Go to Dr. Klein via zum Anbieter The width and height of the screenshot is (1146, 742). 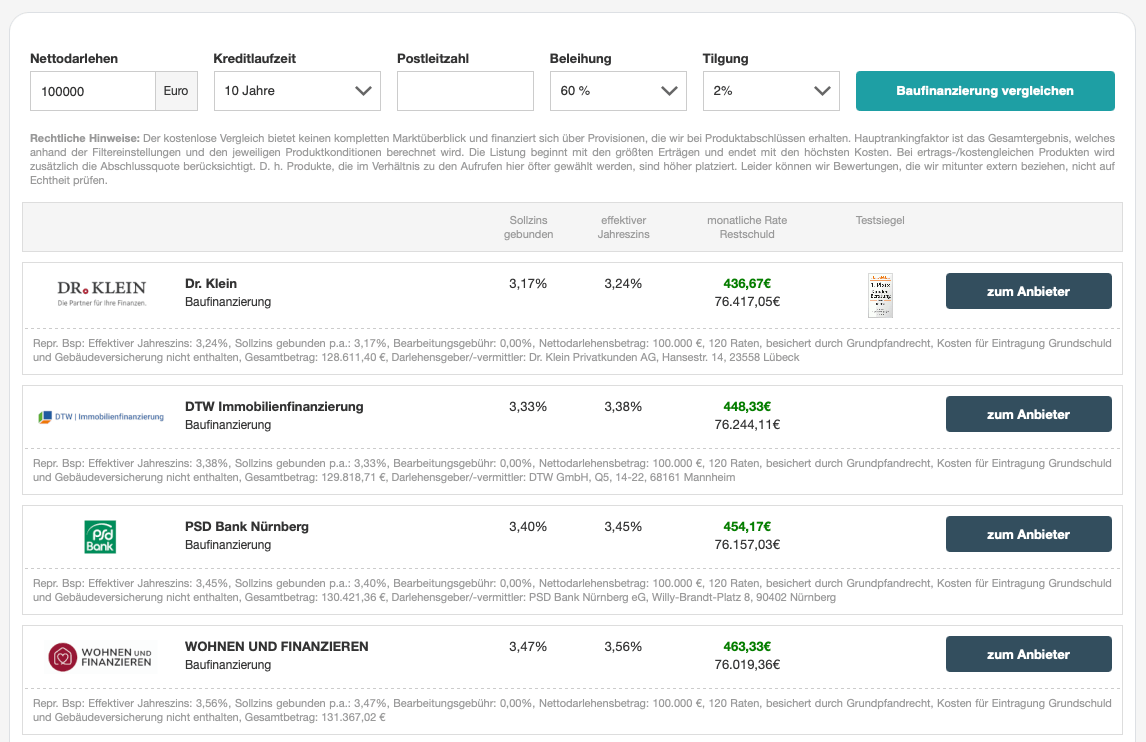1028,292
